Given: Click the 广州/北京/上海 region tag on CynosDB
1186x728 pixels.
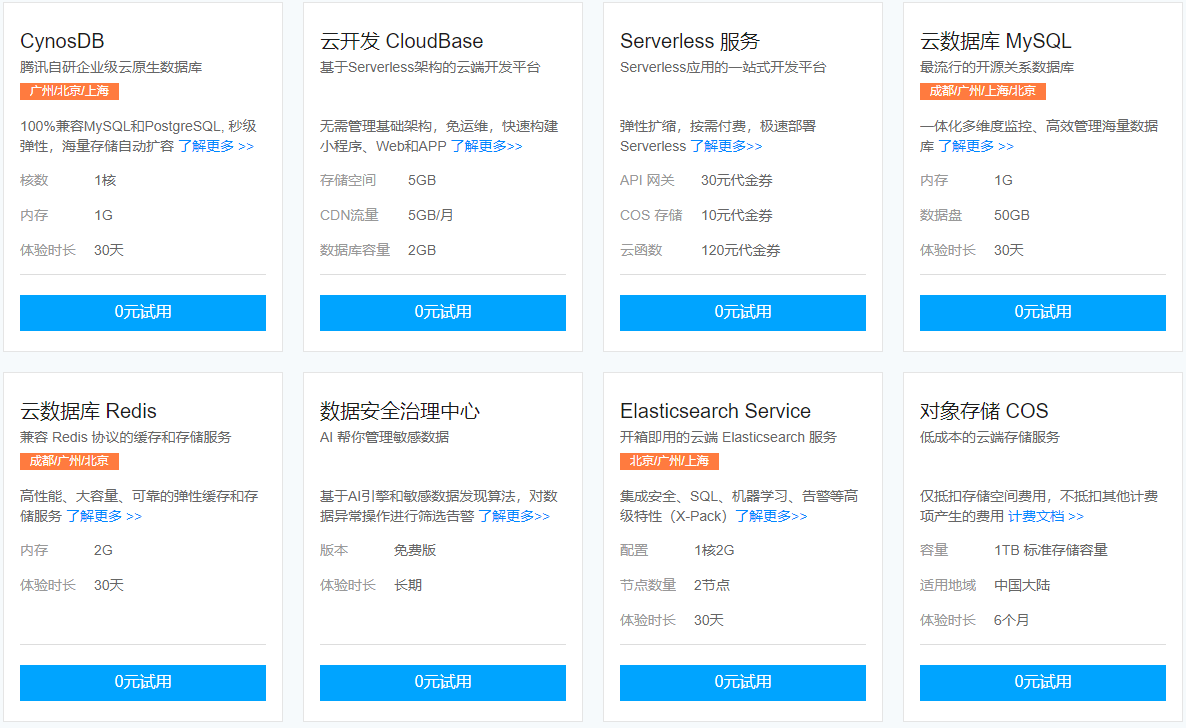Looking at the screenshot, I should pos(70,91).
